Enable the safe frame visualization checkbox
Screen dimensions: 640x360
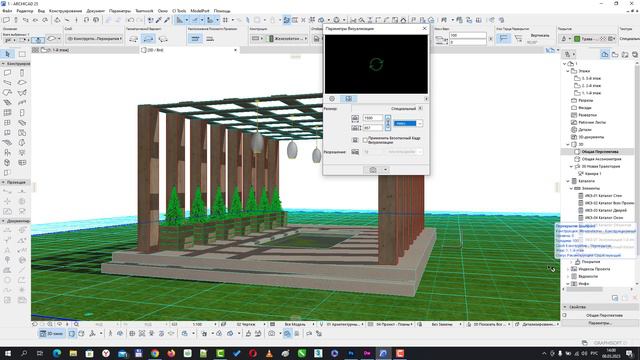[x=365, y=140]
